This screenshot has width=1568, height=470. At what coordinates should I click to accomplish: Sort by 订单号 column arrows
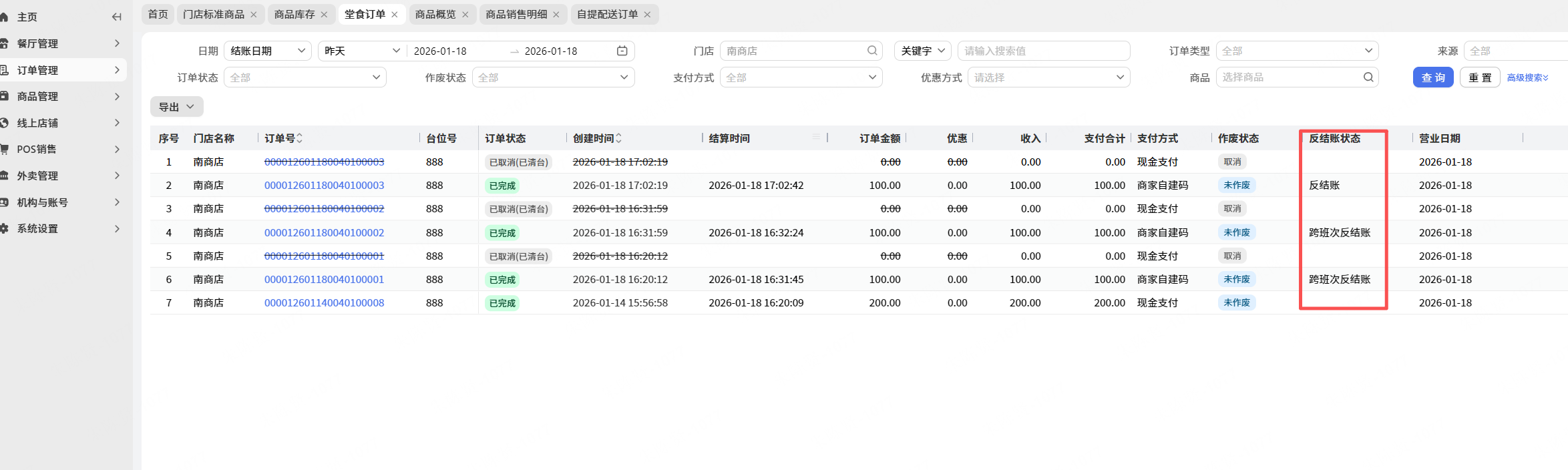click(x=300, y=138)
